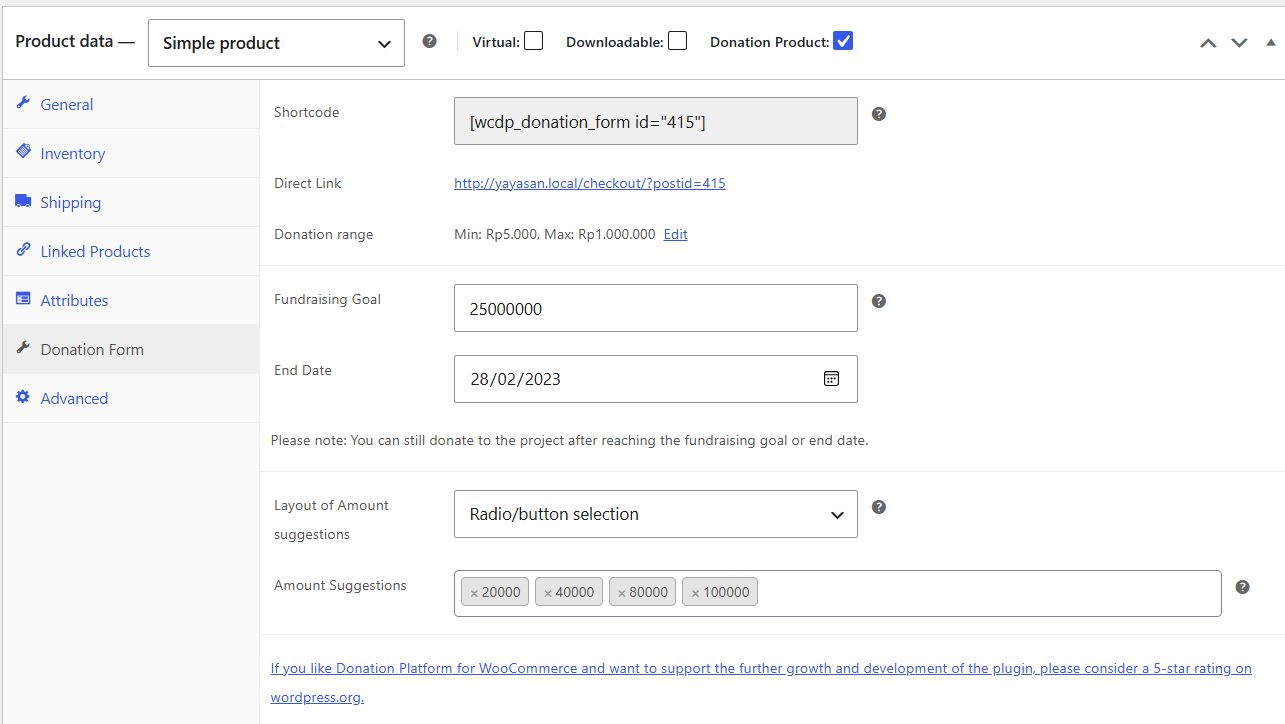Remove the 40000 amount suggestion
Viewport: 1285px width, 724px height.
(548, 593)
